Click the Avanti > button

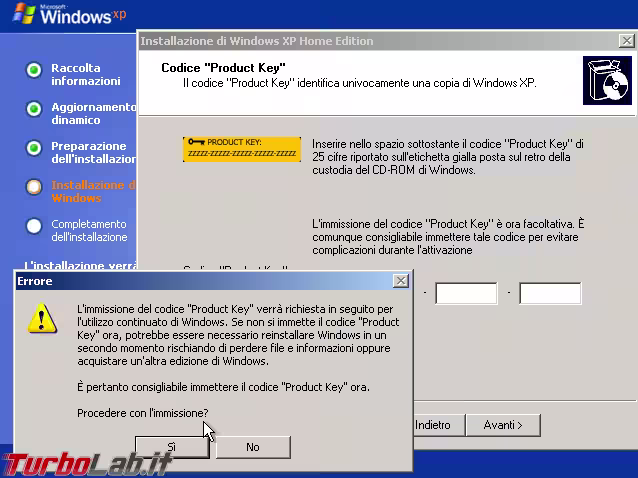[x=503, y=425]
